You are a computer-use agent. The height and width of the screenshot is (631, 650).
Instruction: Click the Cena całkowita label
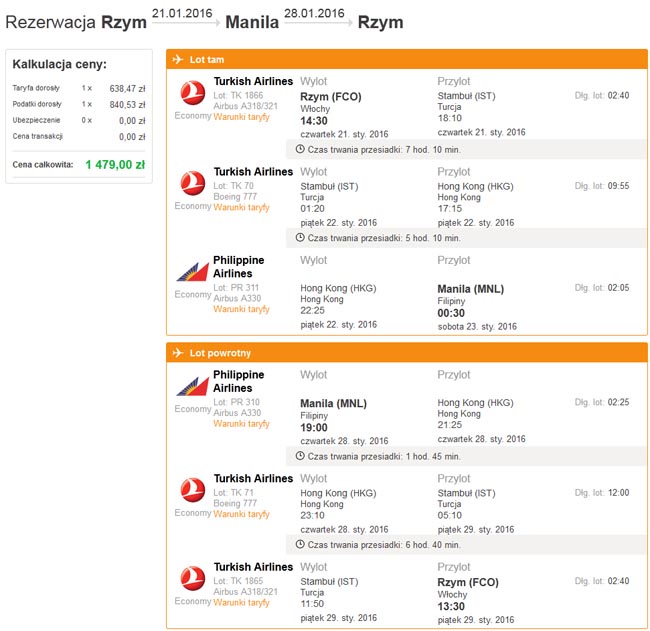pyautogui.click(x=43, y=165)
